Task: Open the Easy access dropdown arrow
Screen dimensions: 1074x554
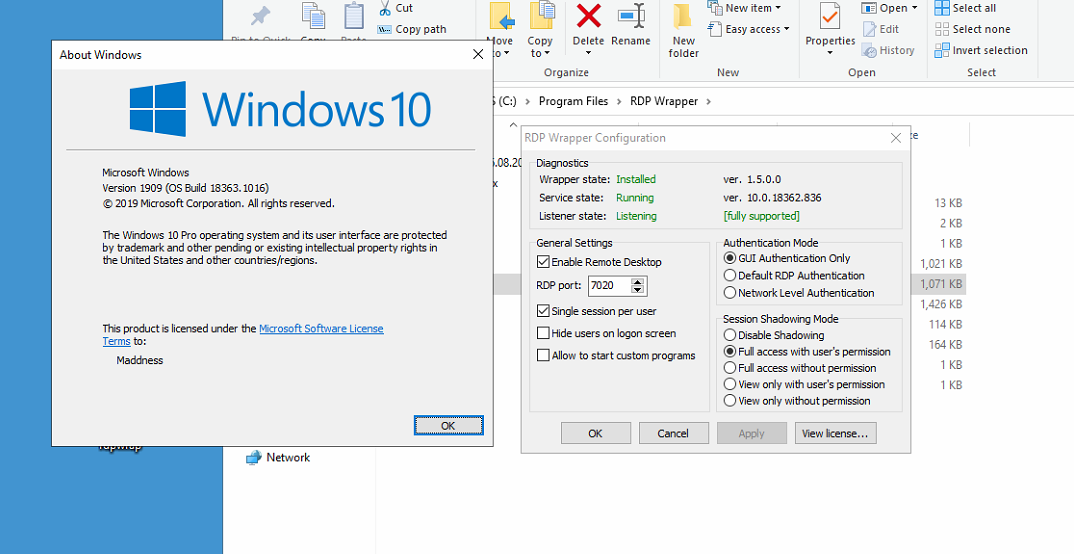Action: pyautogui.click(x=786, y=29)
